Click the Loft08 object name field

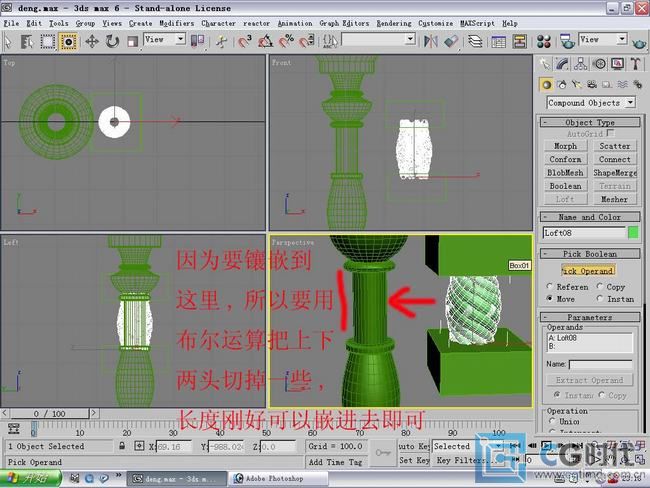(x=584, y=233)
